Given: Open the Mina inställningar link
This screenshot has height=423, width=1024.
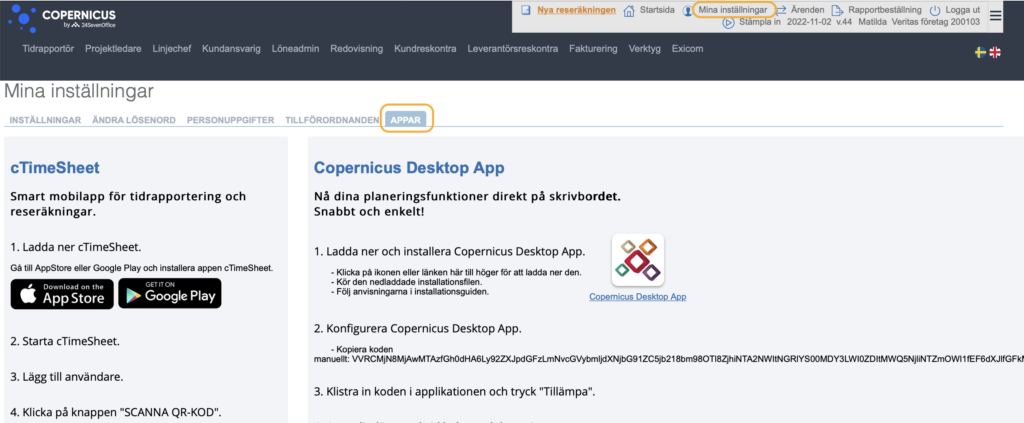Looking at the screenshot, I should 733,10.
